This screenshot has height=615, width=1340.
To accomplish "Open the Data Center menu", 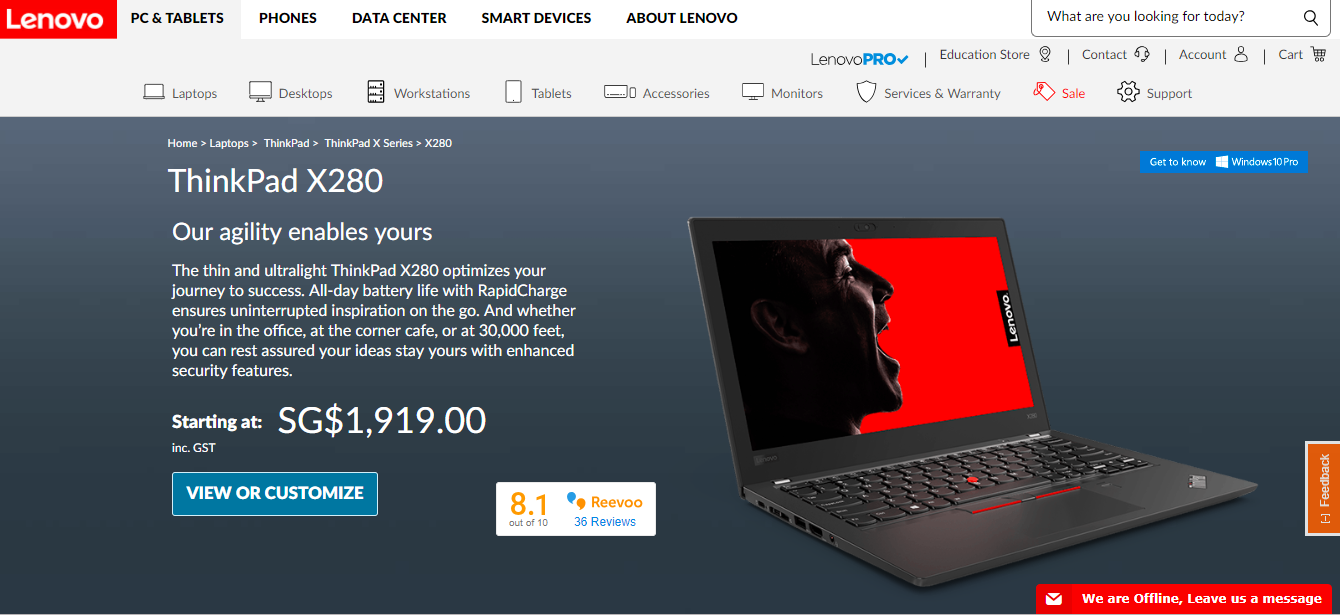I will [399, 18].
